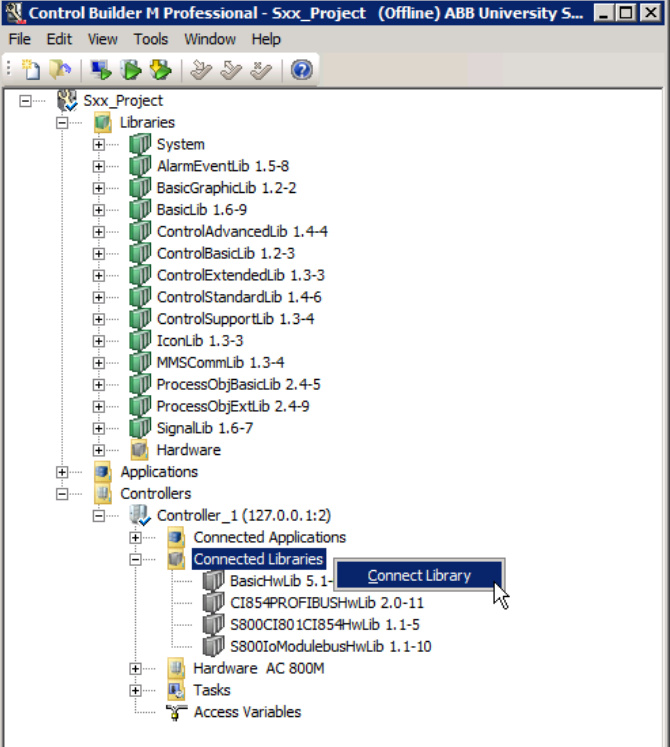Open the File menu

(x=20, y=39)
